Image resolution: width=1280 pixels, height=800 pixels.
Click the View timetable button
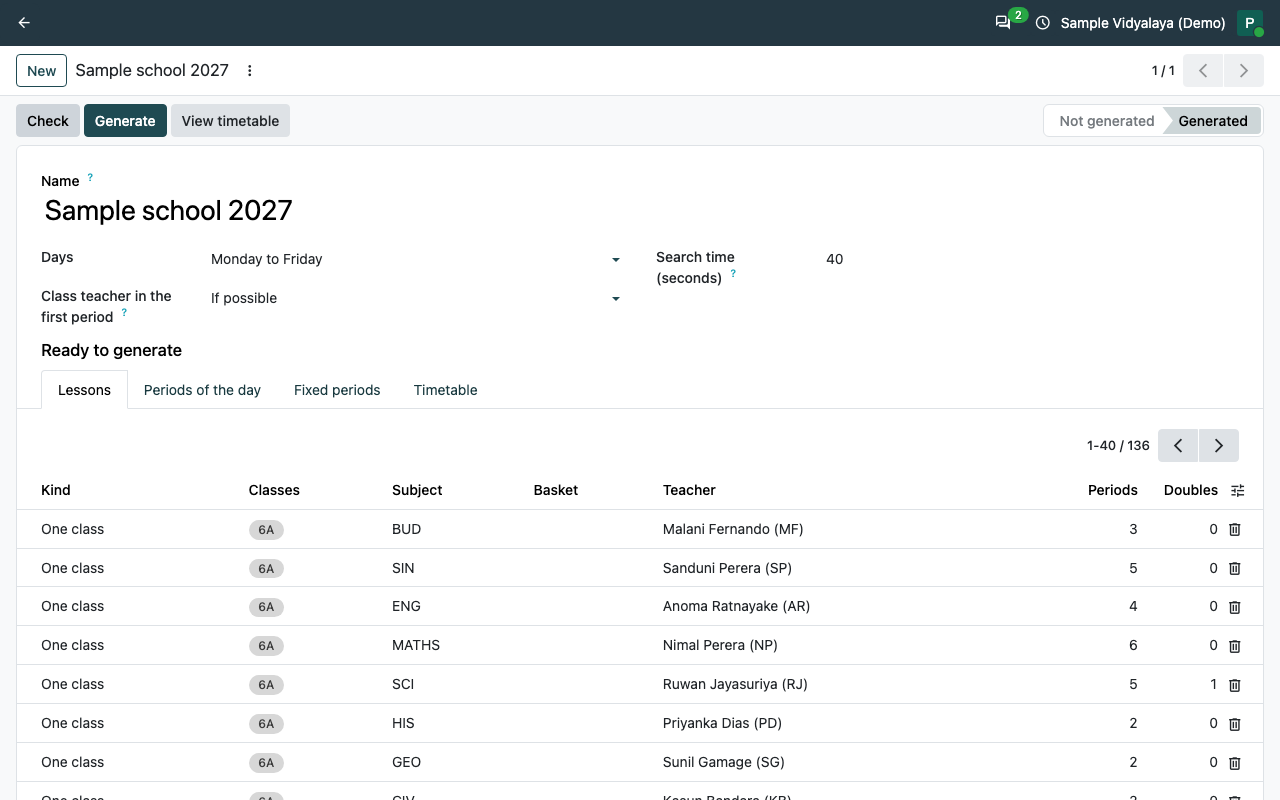point(230,121)
